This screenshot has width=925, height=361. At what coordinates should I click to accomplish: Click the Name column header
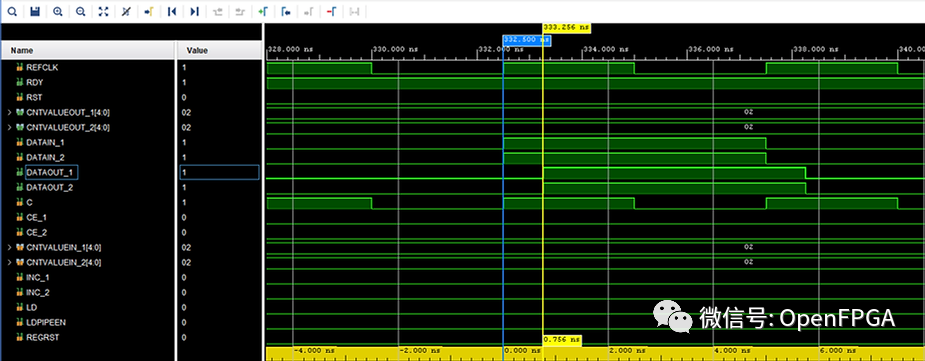[88, 50]
